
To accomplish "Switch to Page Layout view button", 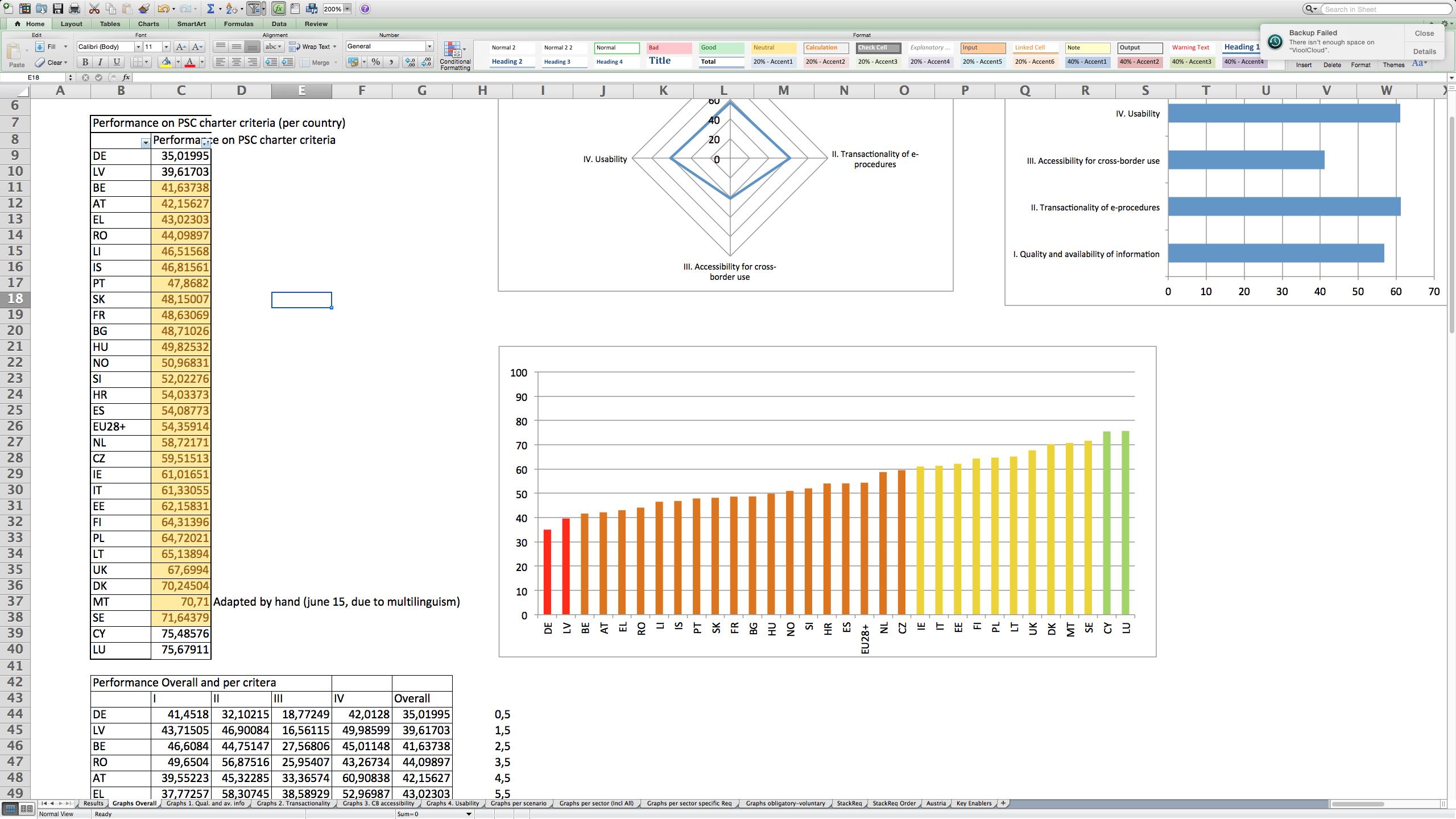I will tap(27, 809).
